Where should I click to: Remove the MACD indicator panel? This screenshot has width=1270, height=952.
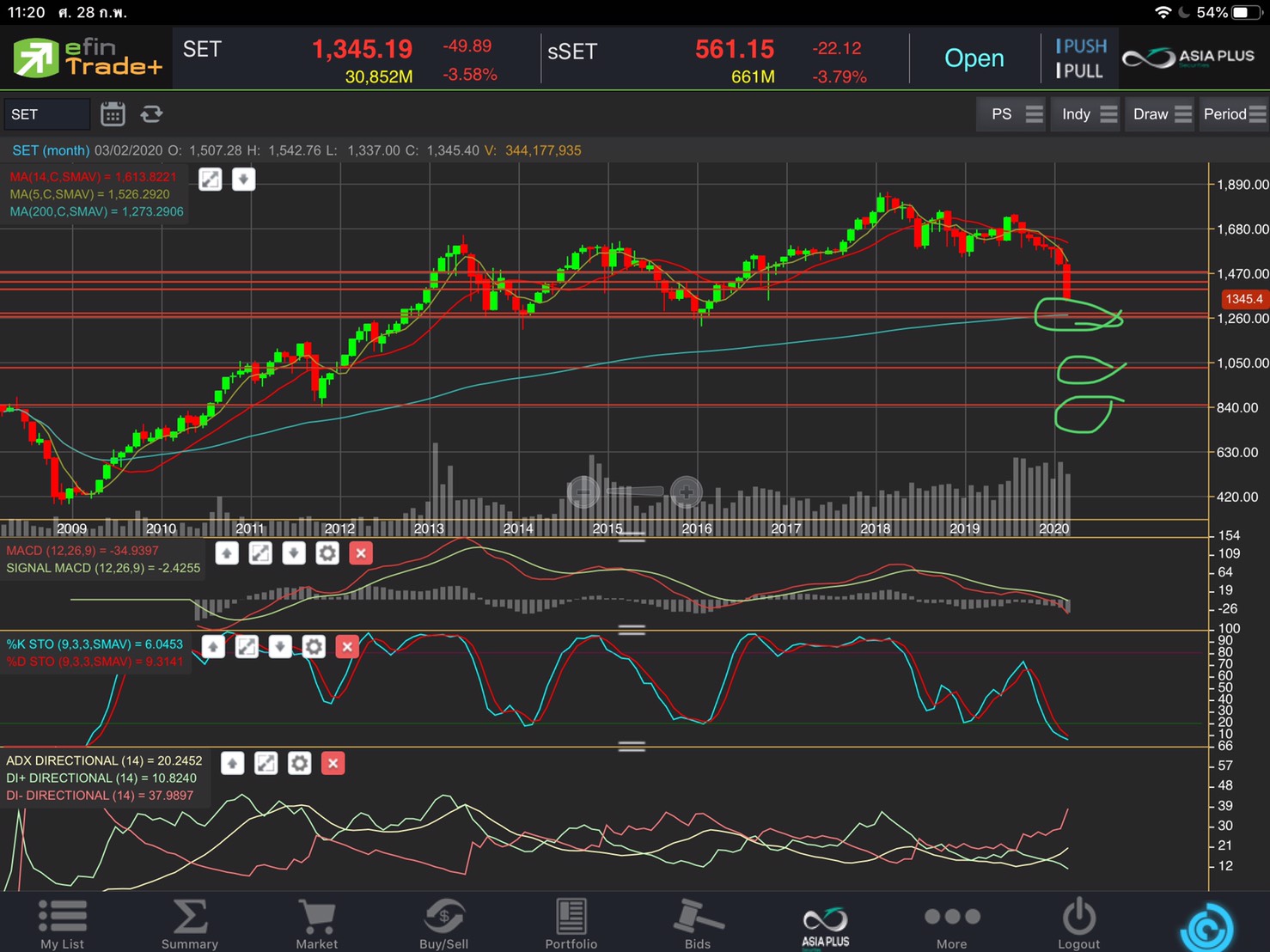point(361,553)
